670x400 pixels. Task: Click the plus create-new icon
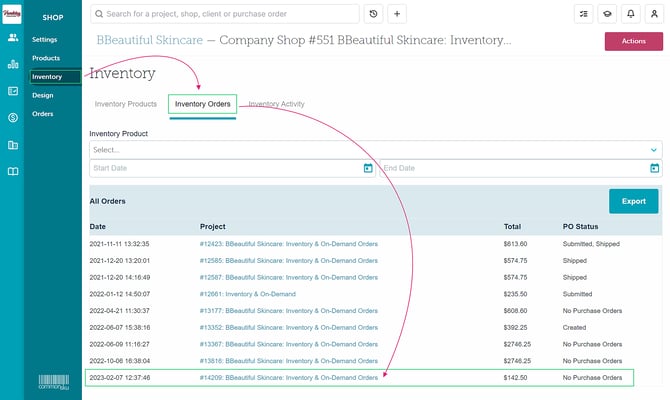[397, 14]
